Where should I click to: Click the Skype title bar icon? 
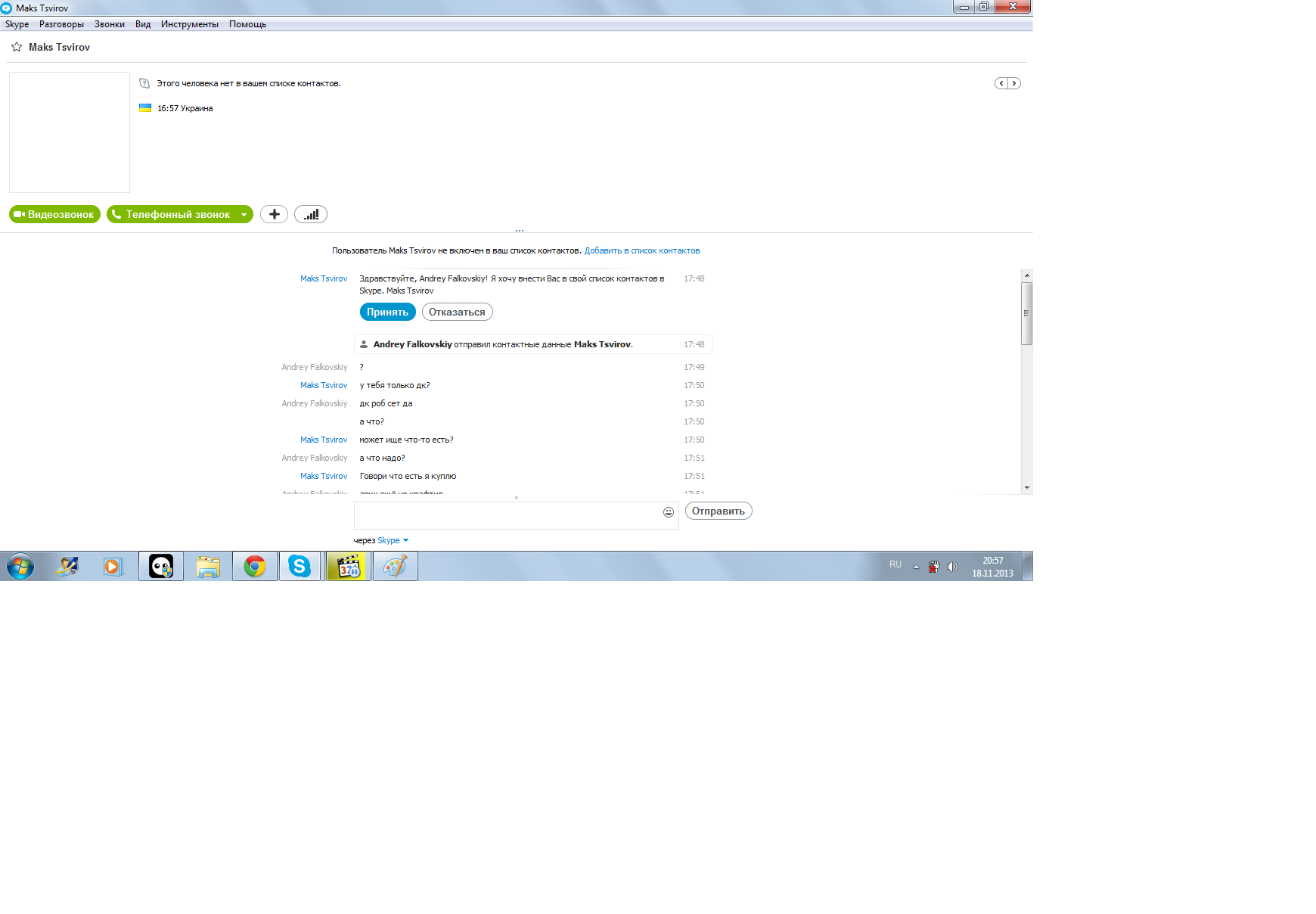[x=6, y=8]
